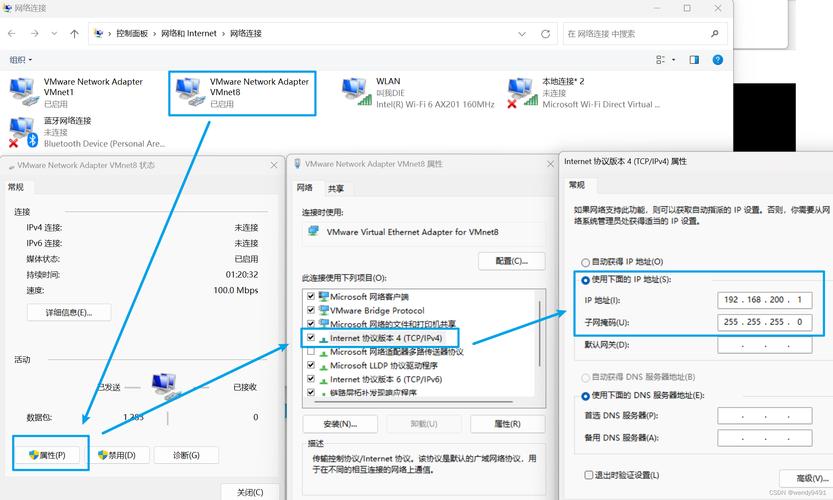Click 详细信息(E)... button
Screen dimensions: 833x500
[69, 312]
